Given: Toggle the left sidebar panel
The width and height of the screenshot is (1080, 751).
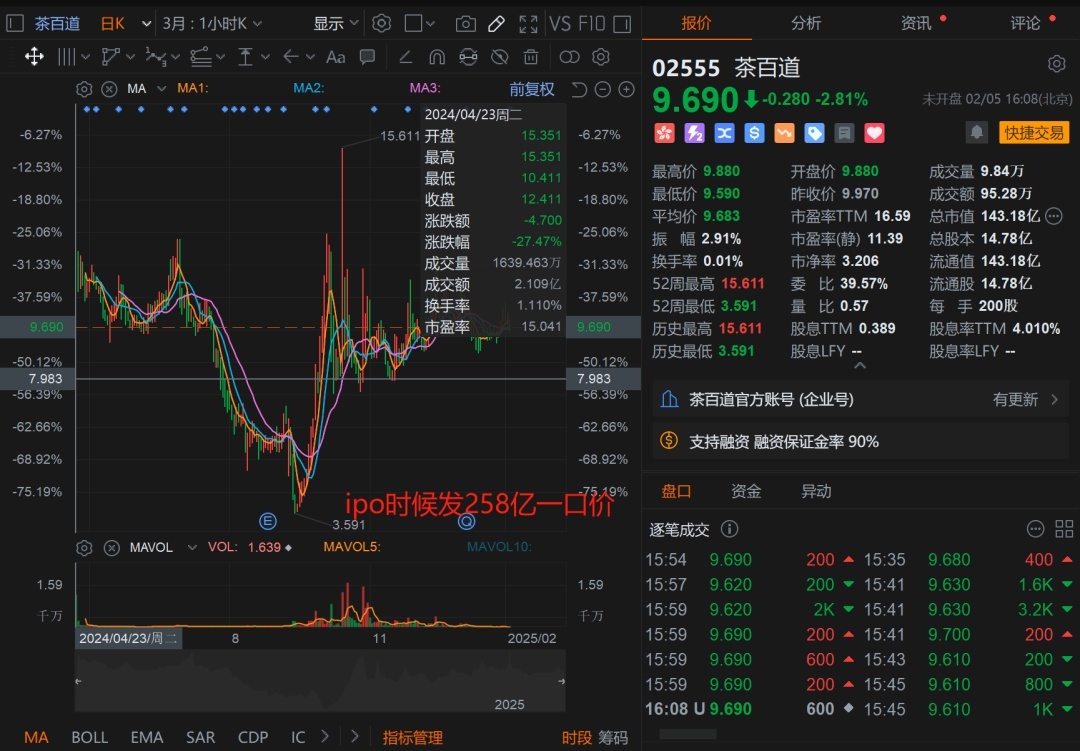Looking at the screenshot, I should coord(15,23).
